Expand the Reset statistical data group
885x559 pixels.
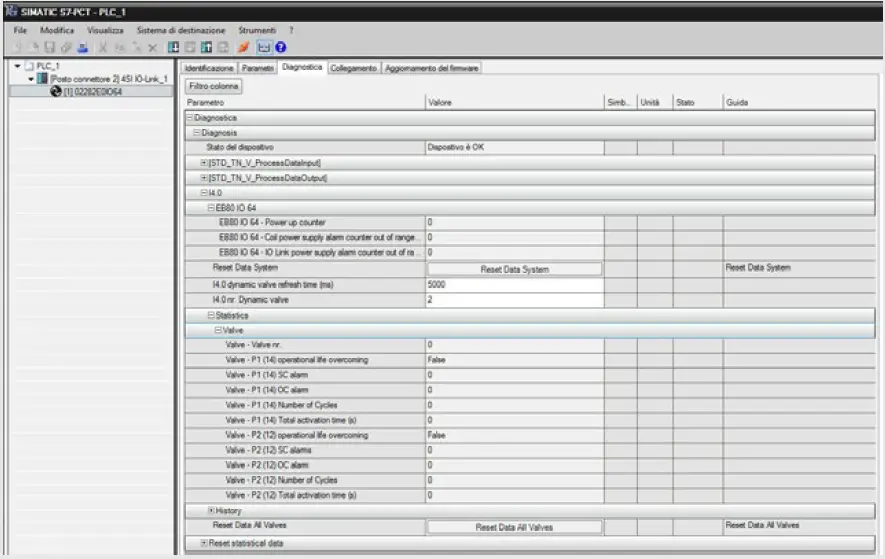click(204, 543)
